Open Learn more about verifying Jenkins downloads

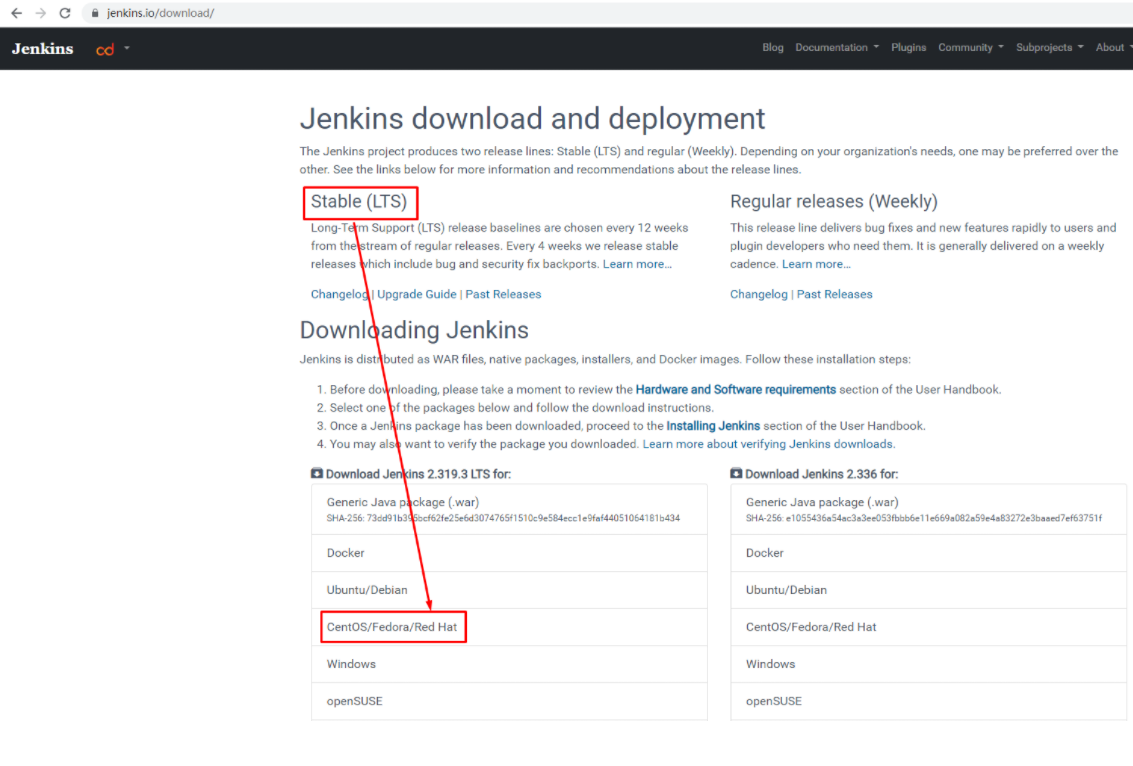pyautogui.click(x=769, y=444)
